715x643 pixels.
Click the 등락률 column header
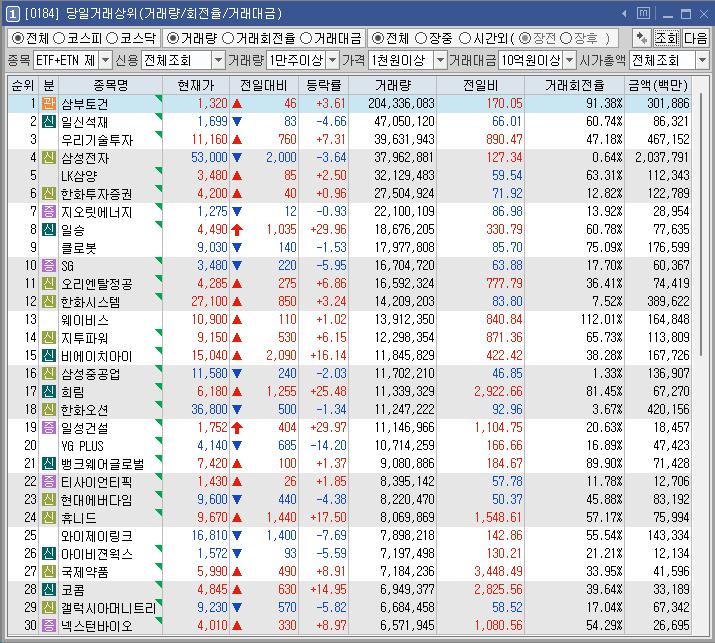323,85
